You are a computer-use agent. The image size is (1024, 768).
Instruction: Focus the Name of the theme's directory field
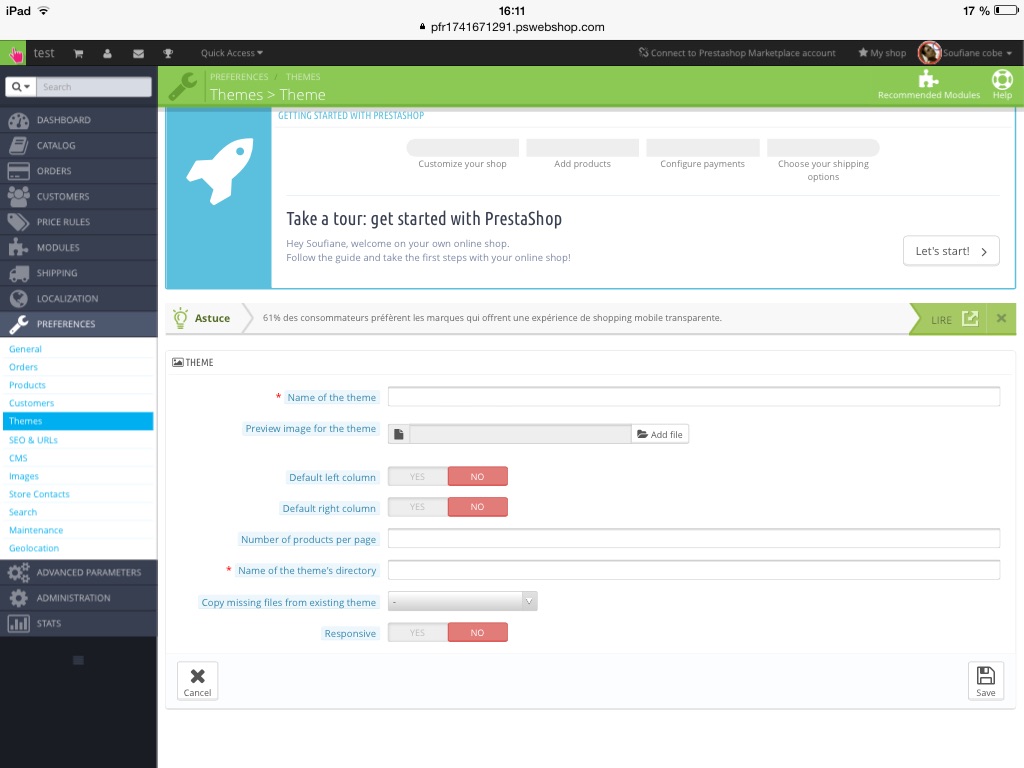[694, 570]
